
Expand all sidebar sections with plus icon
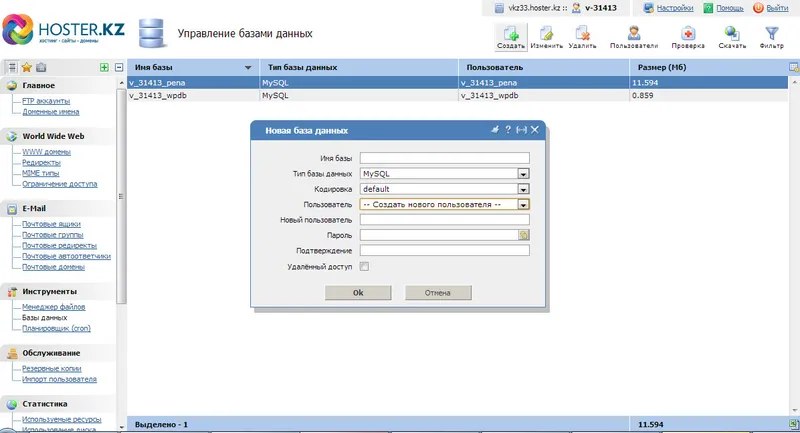point(104,67)
